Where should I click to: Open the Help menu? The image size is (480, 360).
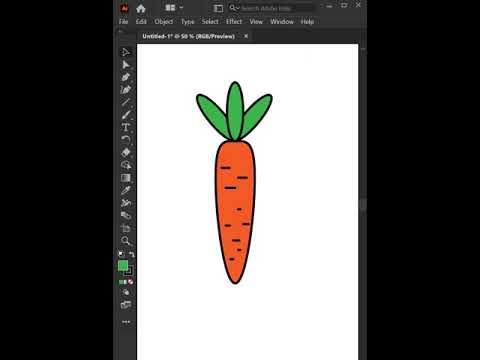(307, 22)
